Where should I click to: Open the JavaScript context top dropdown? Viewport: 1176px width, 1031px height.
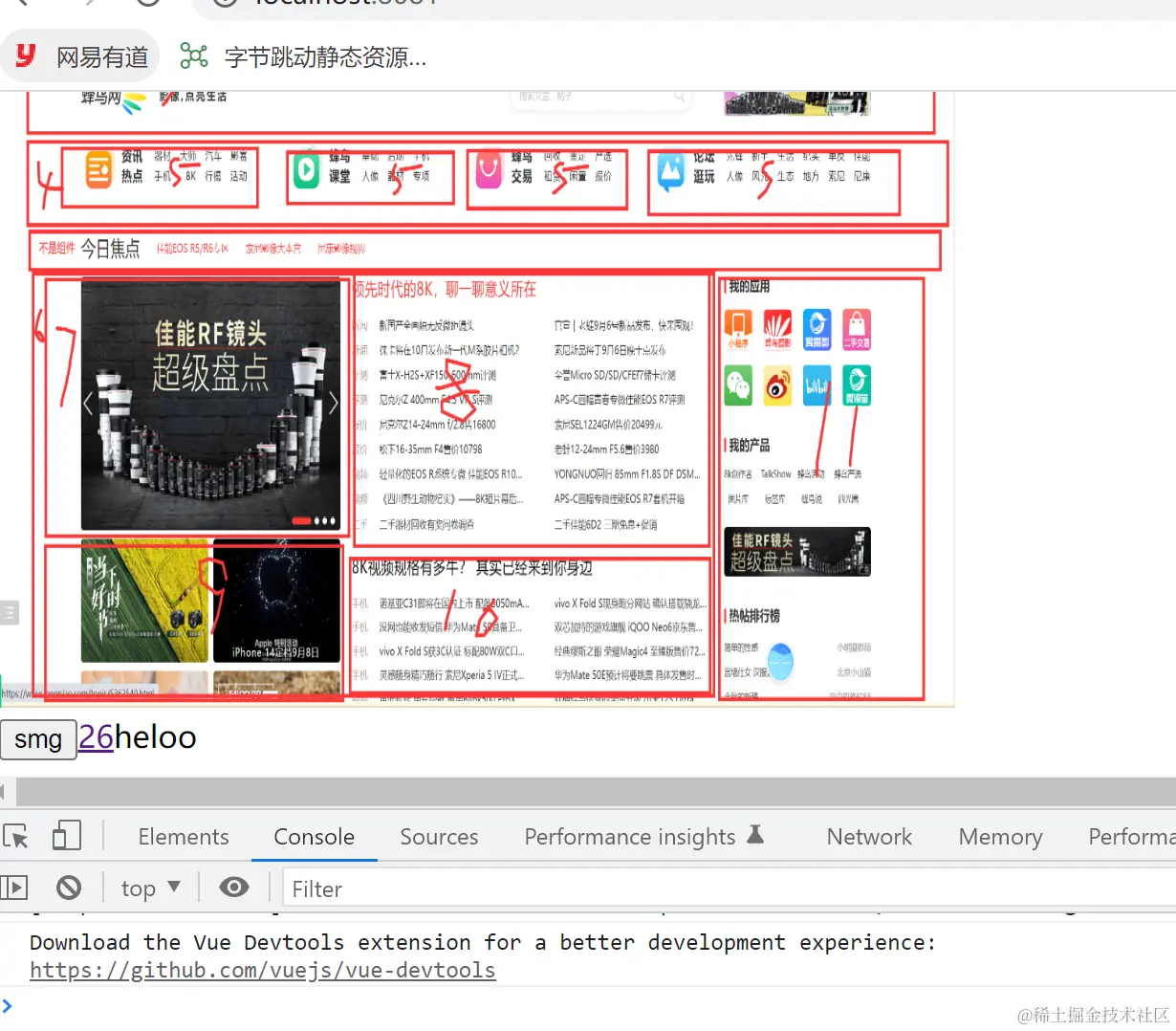coord(151,888)
